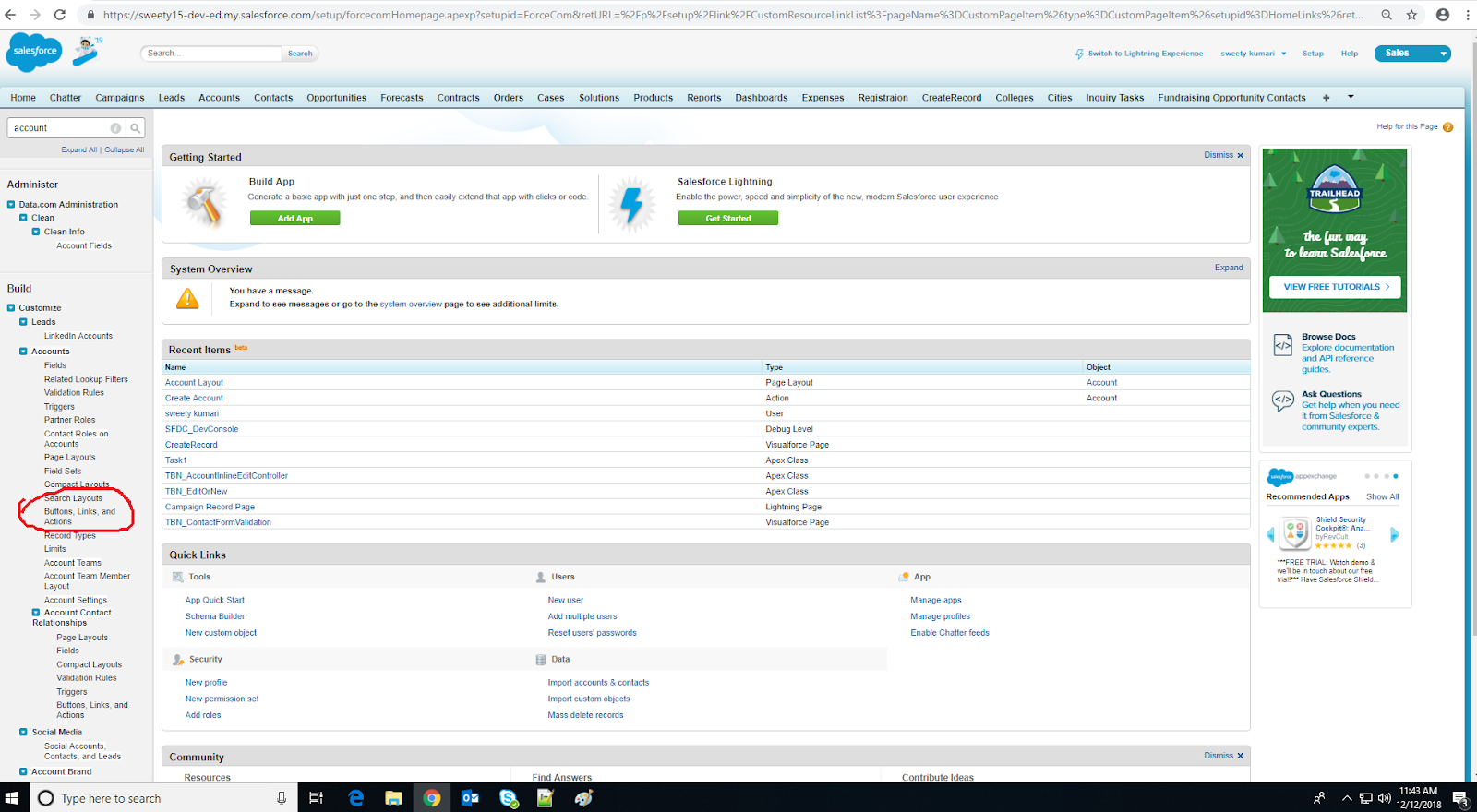Image resolution: width=1477 pixels, height=812 pixels.
Task: Open File Explorer from the taskbar
Action: 394,798
